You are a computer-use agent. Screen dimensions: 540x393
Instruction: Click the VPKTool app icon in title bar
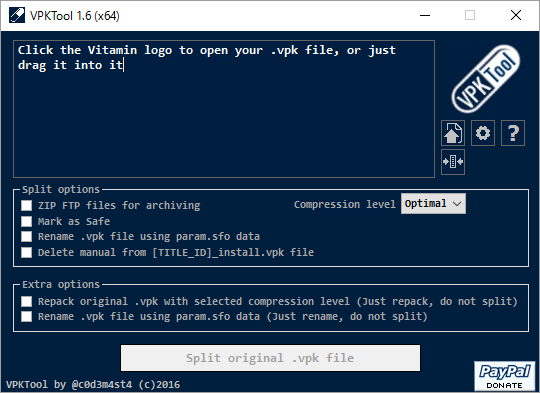click(17, 15)
